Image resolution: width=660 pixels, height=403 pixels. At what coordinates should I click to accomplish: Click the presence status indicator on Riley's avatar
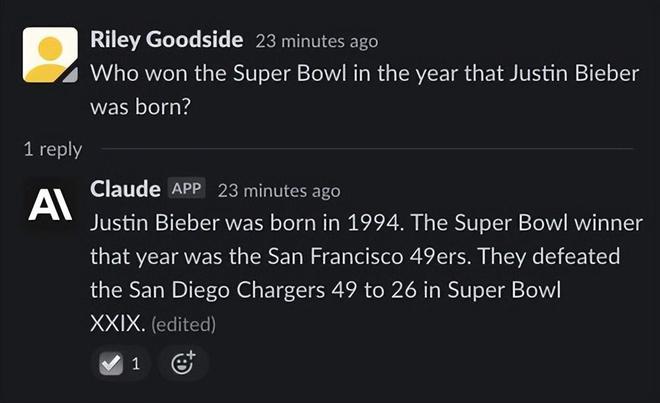pyautogui.click(x=72, y=76)
